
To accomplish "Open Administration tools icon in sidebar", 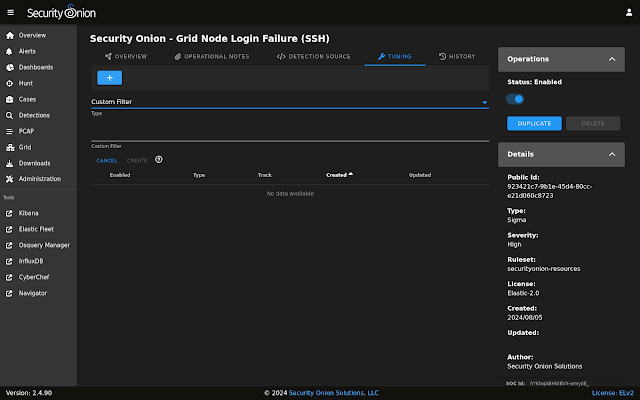I will (9, 179).
